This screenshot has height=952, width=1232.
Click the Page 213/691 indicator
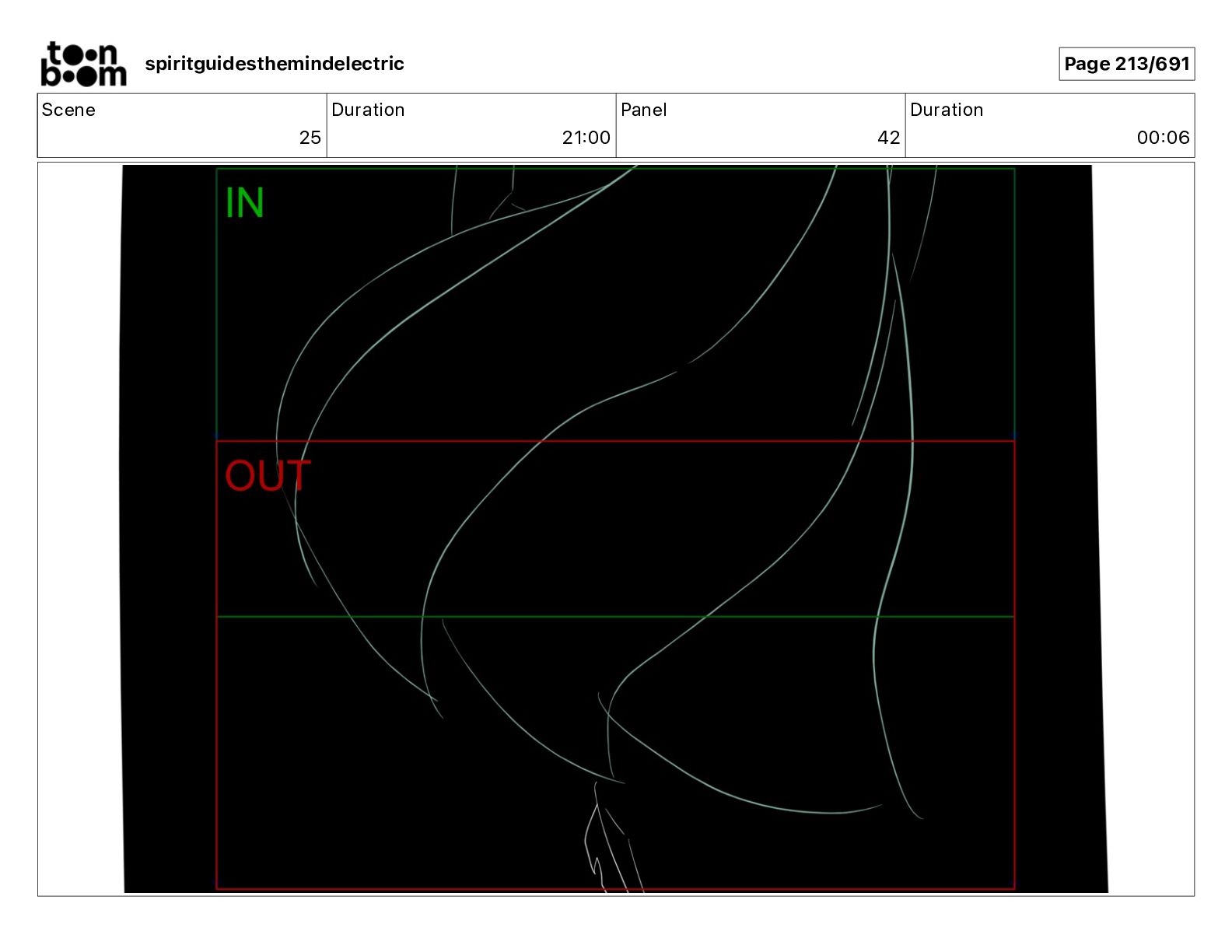click(1126, 64)
